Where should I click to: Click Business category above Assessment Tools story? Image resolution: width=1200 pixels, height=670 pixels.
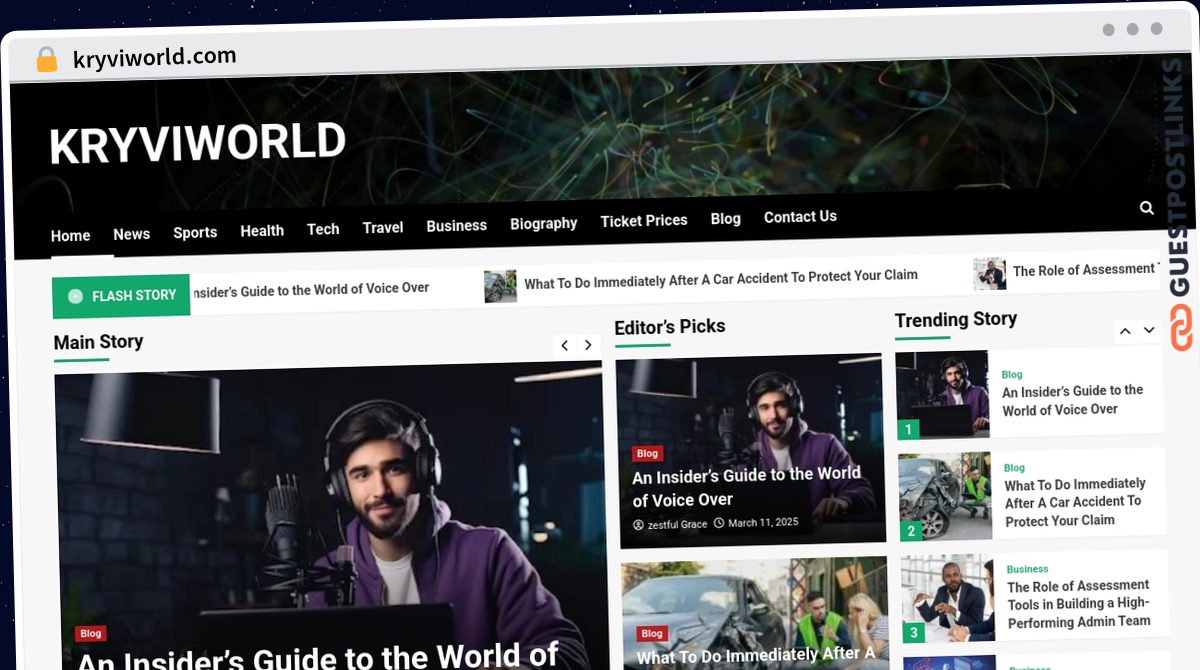point(1028,569)
